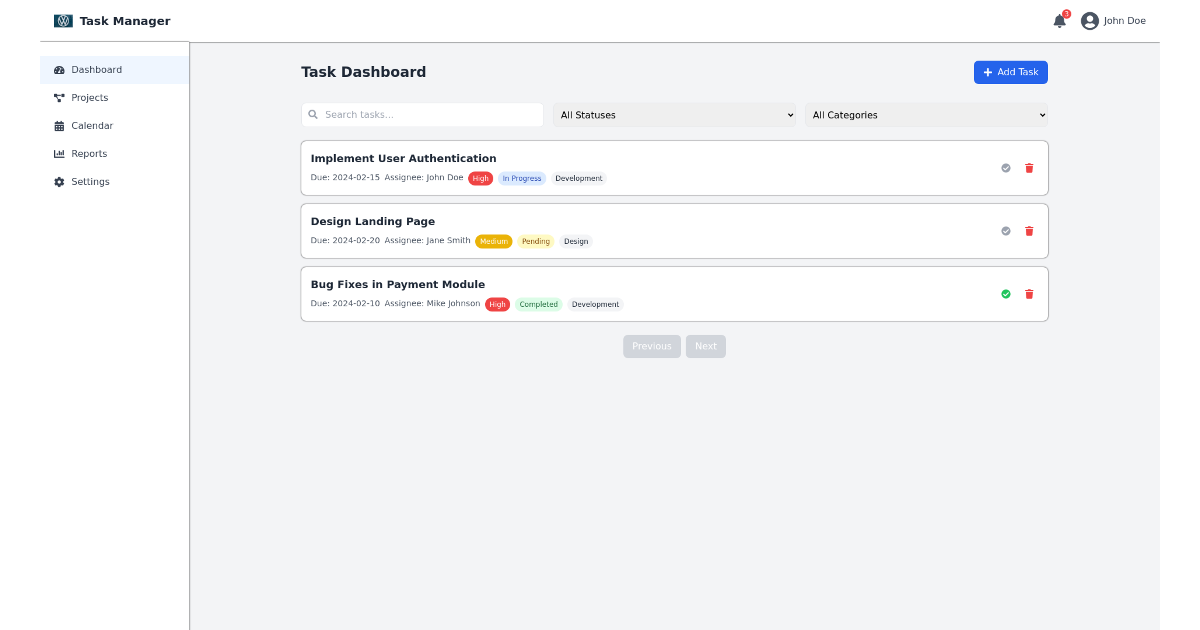The width and height of the screenshot is (1200, 630).
Task: Delete the Bug Fixes in Payment Module task
Action: (x=1029, y=294)
